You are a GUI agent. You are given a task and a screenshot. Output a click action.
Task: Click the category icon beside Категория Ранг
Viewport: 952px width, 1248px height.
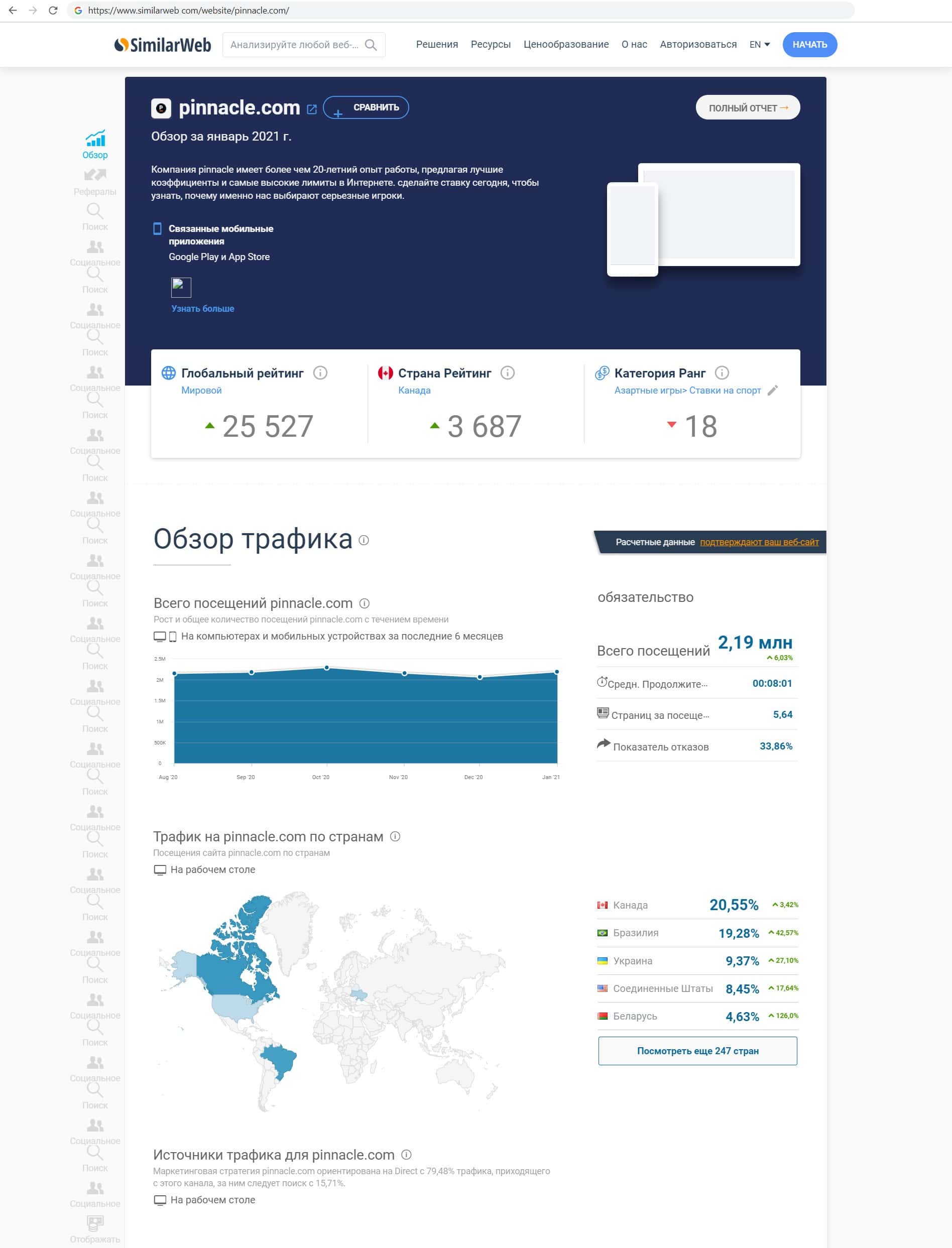point(602,373)
